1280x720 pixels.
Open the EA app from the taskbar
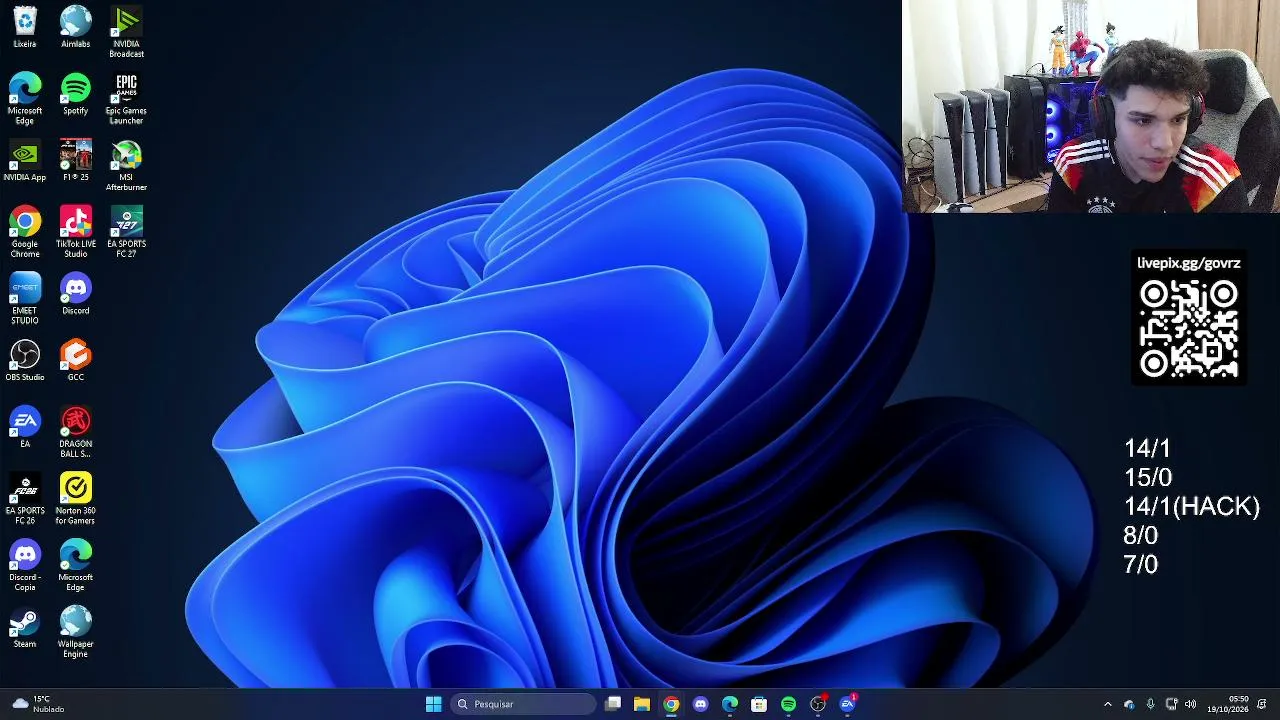[847, 704]
